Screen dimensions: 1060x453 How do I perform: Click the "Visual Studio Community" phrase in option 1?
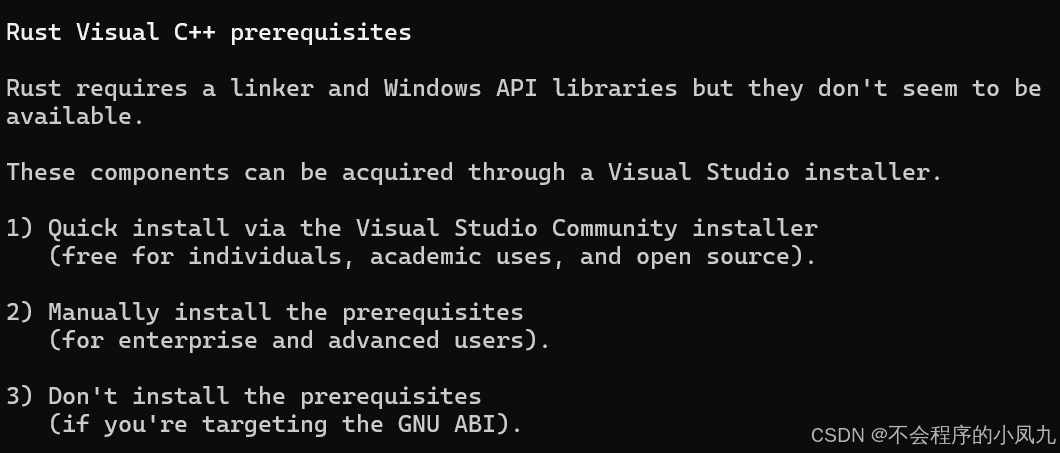(x=516, y=229)
